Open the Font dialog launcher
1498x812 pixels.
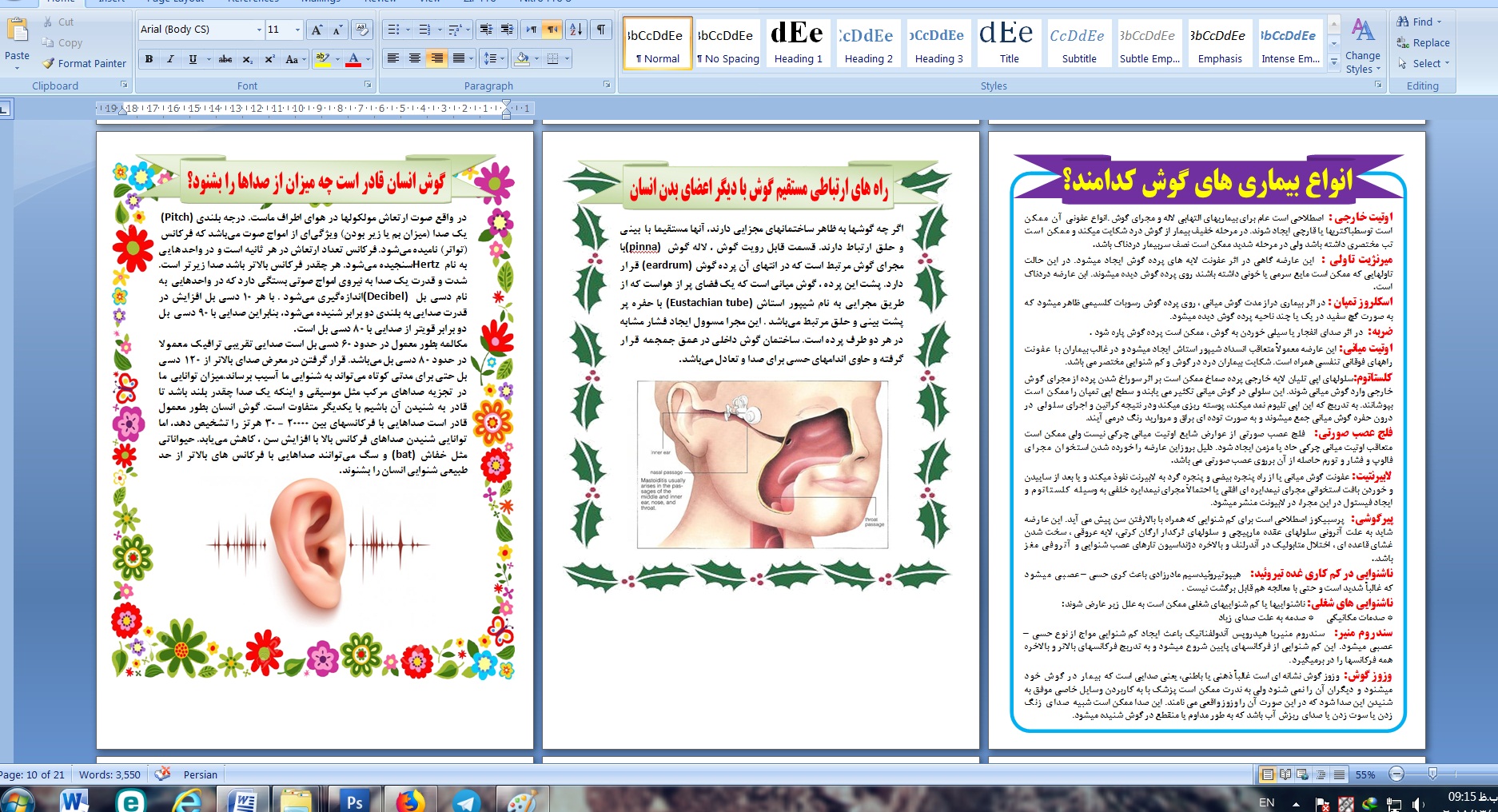[368, 85]
